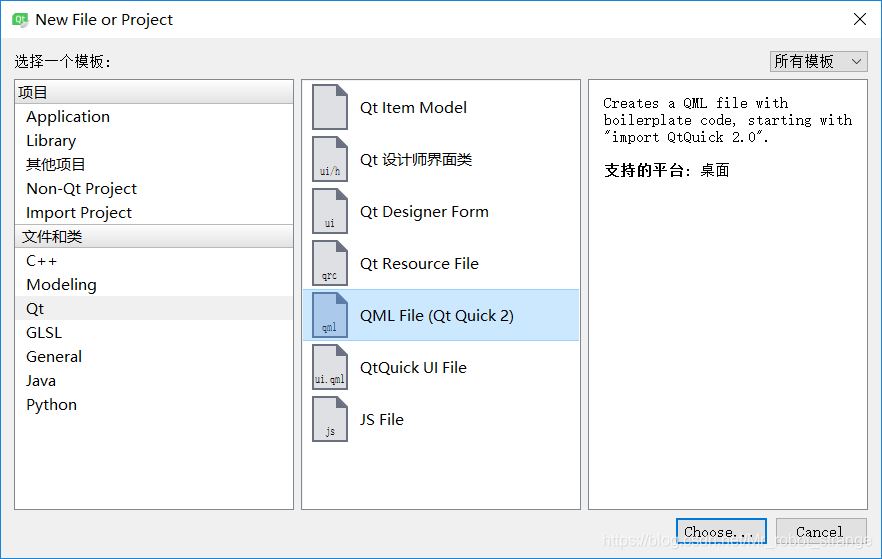This screenshot has width=882, height=559.
Task: Click the qrc Qt Resource File icon
Action: pyautogui.click(x=330, y=263)
